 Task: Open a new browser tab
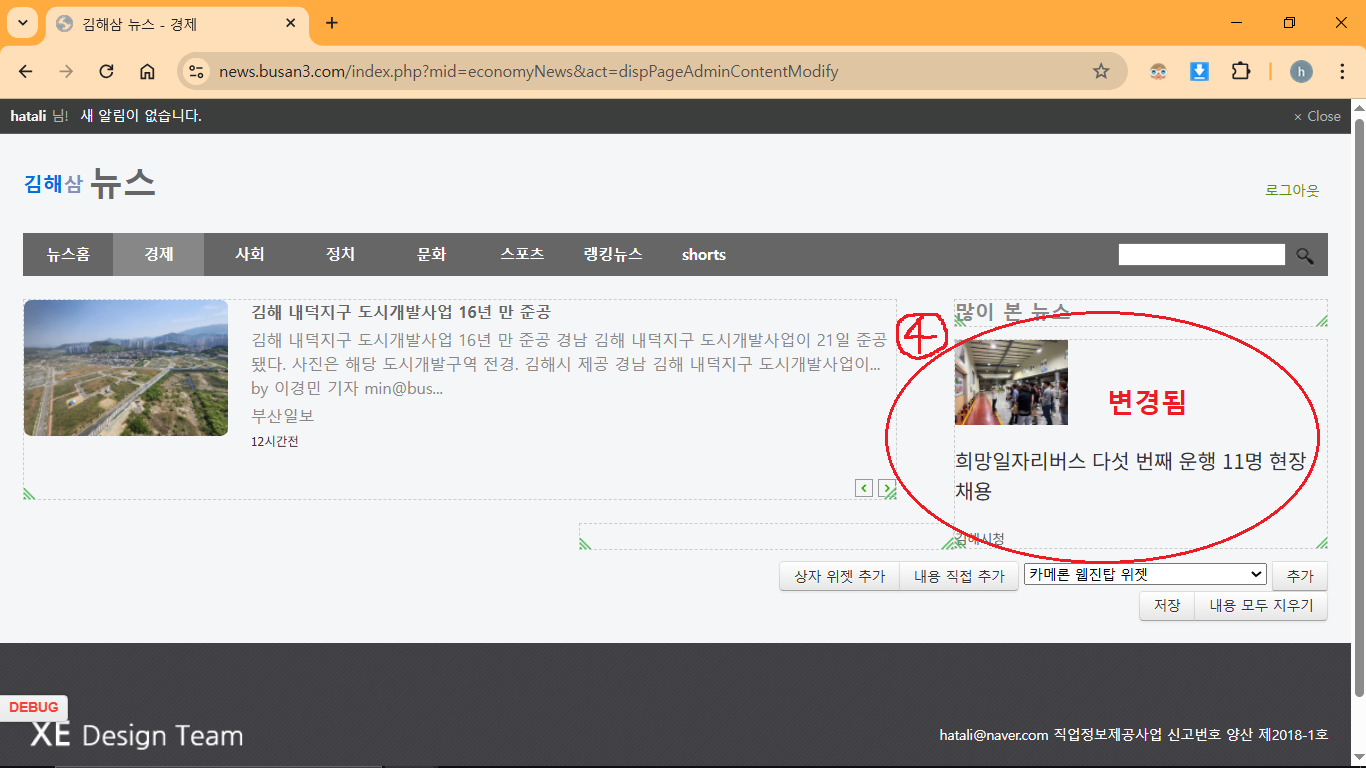tap(332, 23)
